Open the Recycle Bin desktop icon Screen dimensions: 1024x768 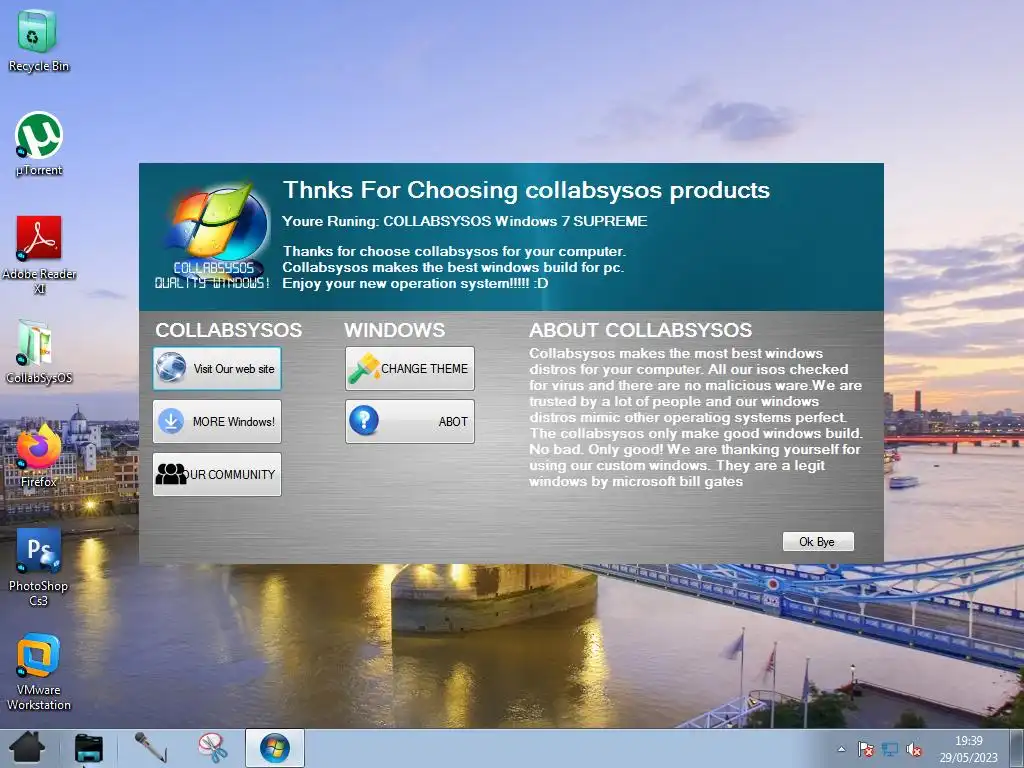(38, 40)
